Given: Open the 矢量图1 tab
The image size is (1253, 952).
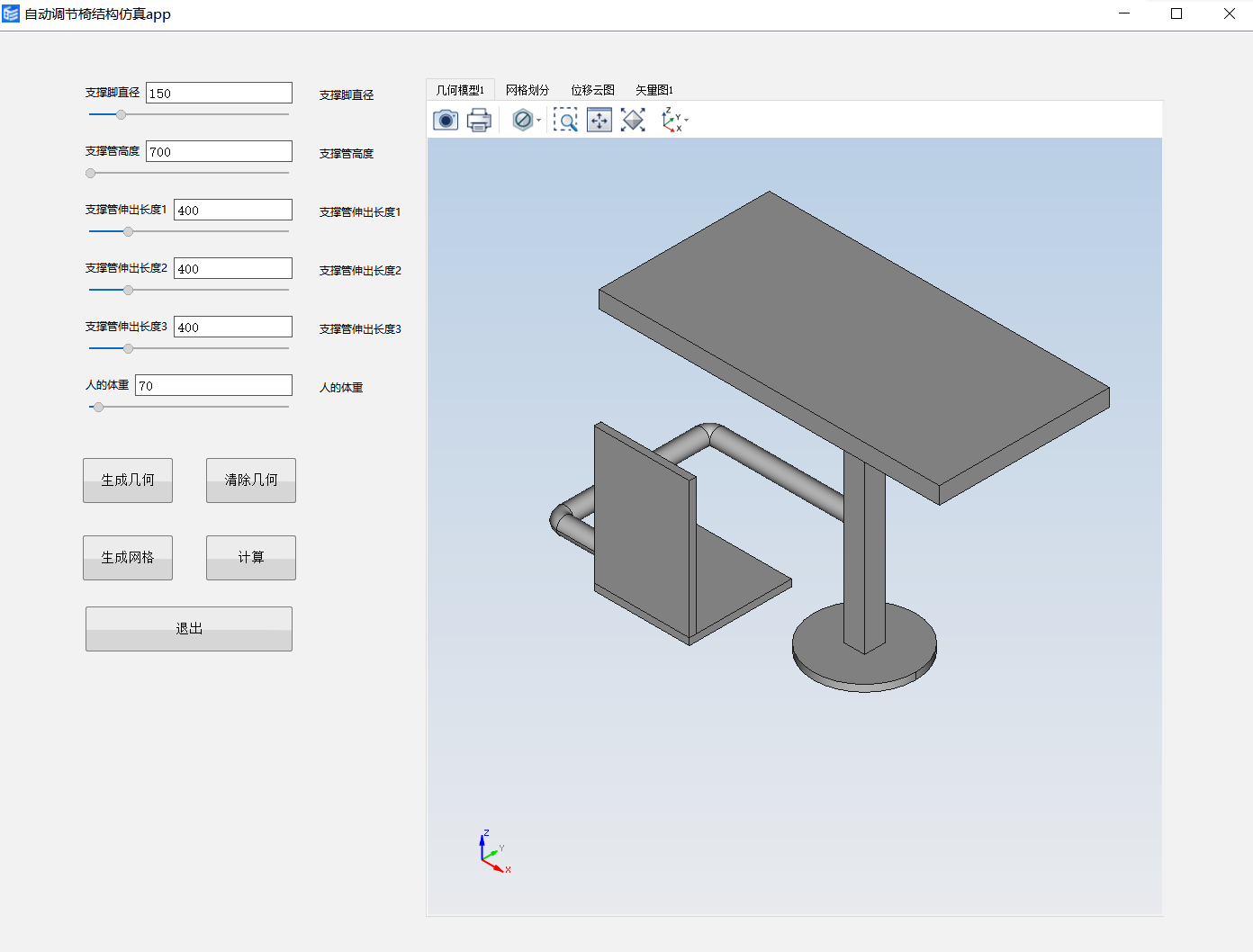Looking at the screenshot, I should tap(654, 90).
